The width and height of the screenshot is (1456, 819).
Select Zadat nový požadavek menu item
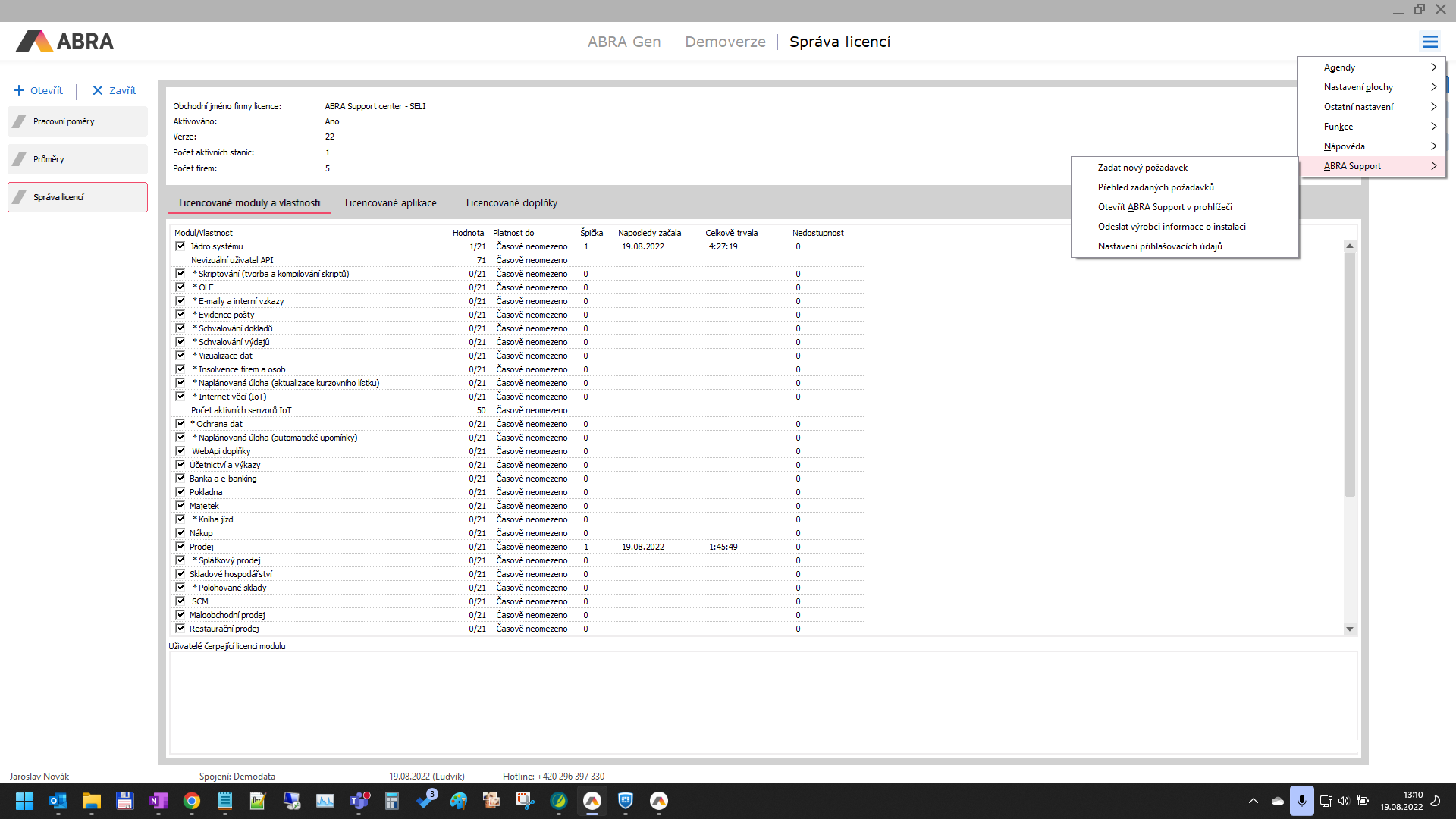(x=1142, y=168)
